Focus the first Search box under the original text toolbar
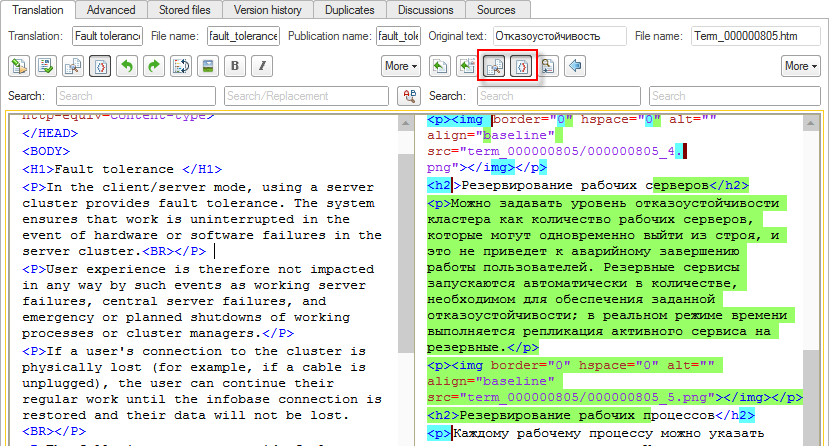829x446 pixels. (x=559, y=96)
